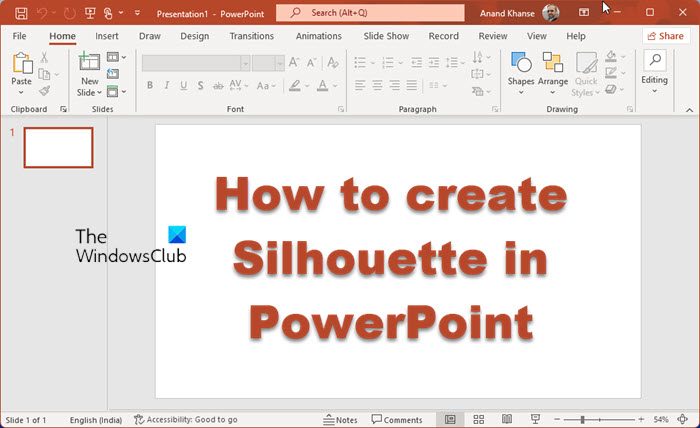
Task: Open the Editing group button
Action: (654, 72)
